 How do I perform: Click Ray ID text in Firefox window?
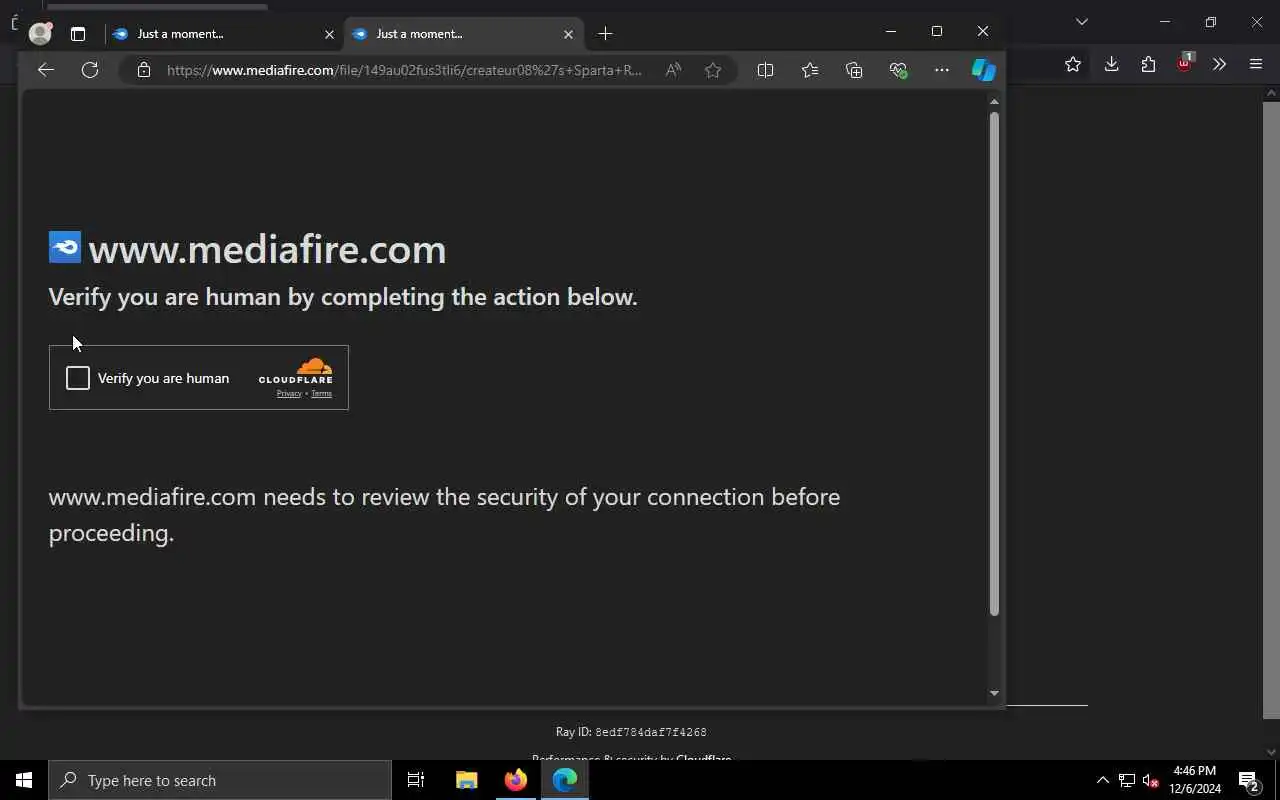pyautogui.click(x=631, y=732)
